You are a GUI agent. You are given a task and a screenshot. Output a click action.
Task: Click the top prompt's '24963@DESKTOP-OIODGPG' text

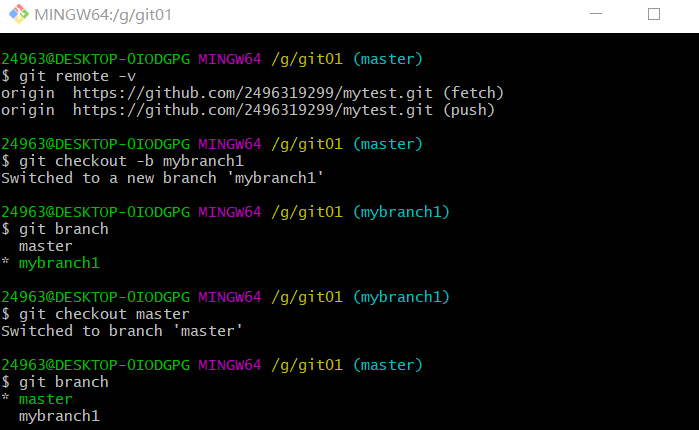click(x=95, y=59)
